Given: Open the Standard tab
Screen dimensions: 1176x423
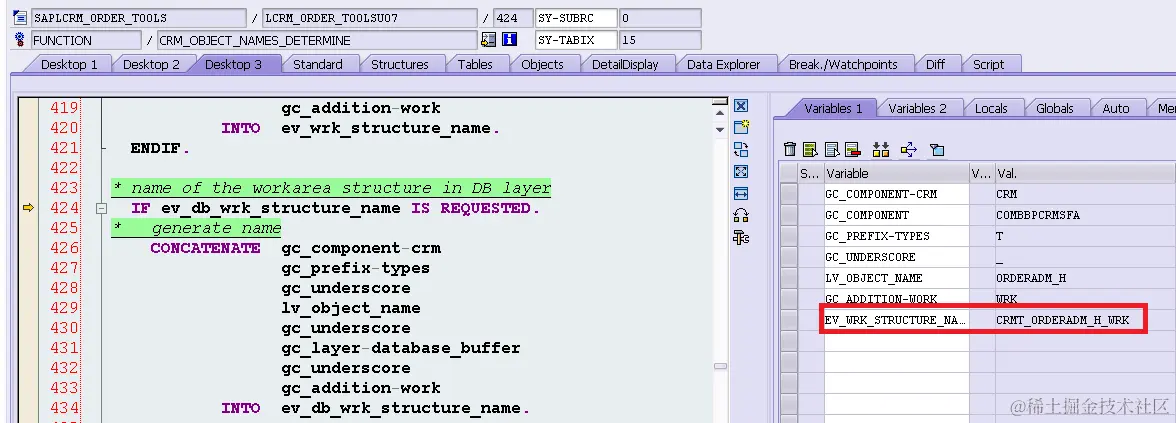Looking at the screenshot, I should 318,64.
